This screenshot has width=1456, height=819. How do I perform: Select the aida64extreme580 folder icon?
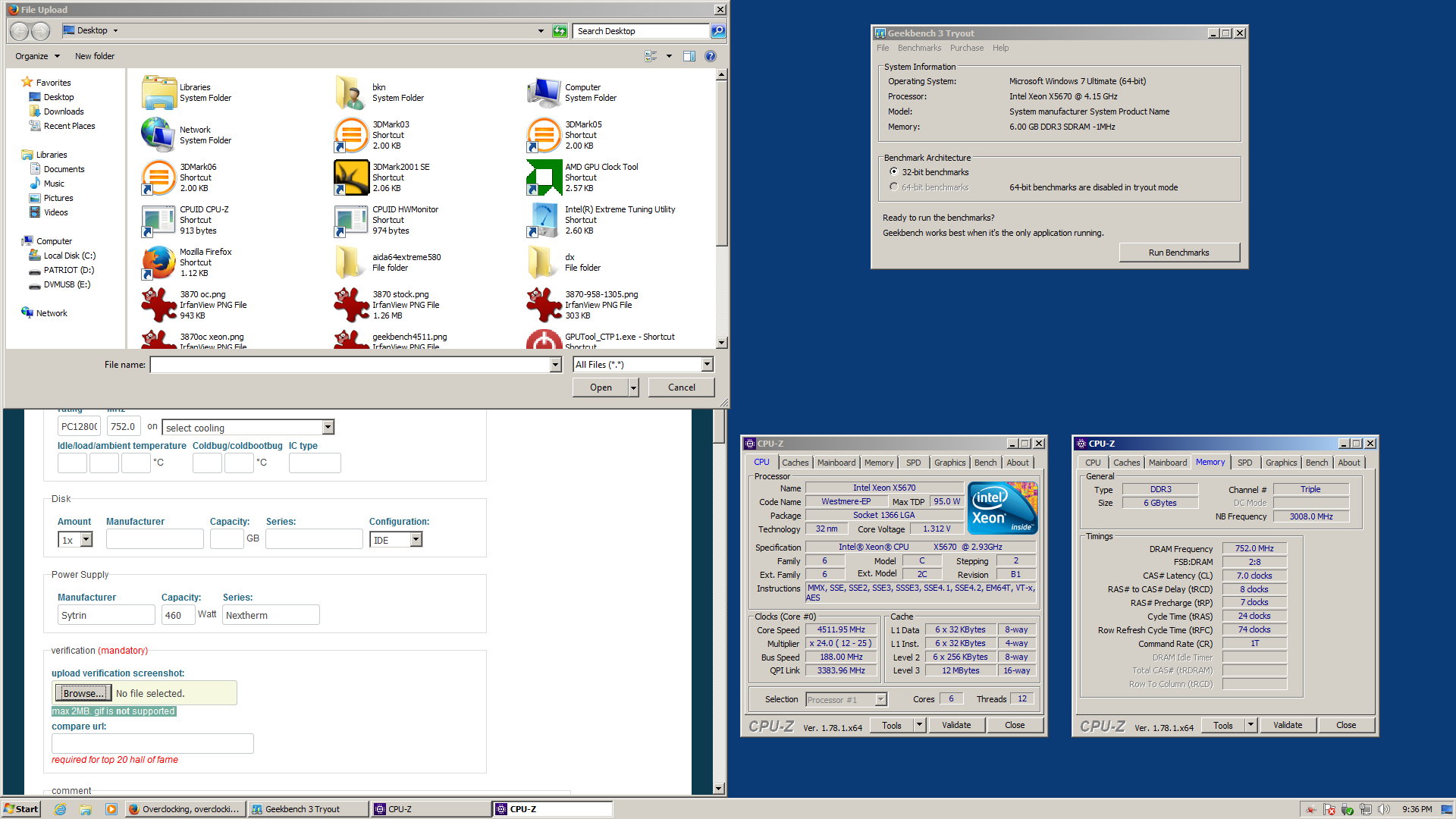[351, 262]
